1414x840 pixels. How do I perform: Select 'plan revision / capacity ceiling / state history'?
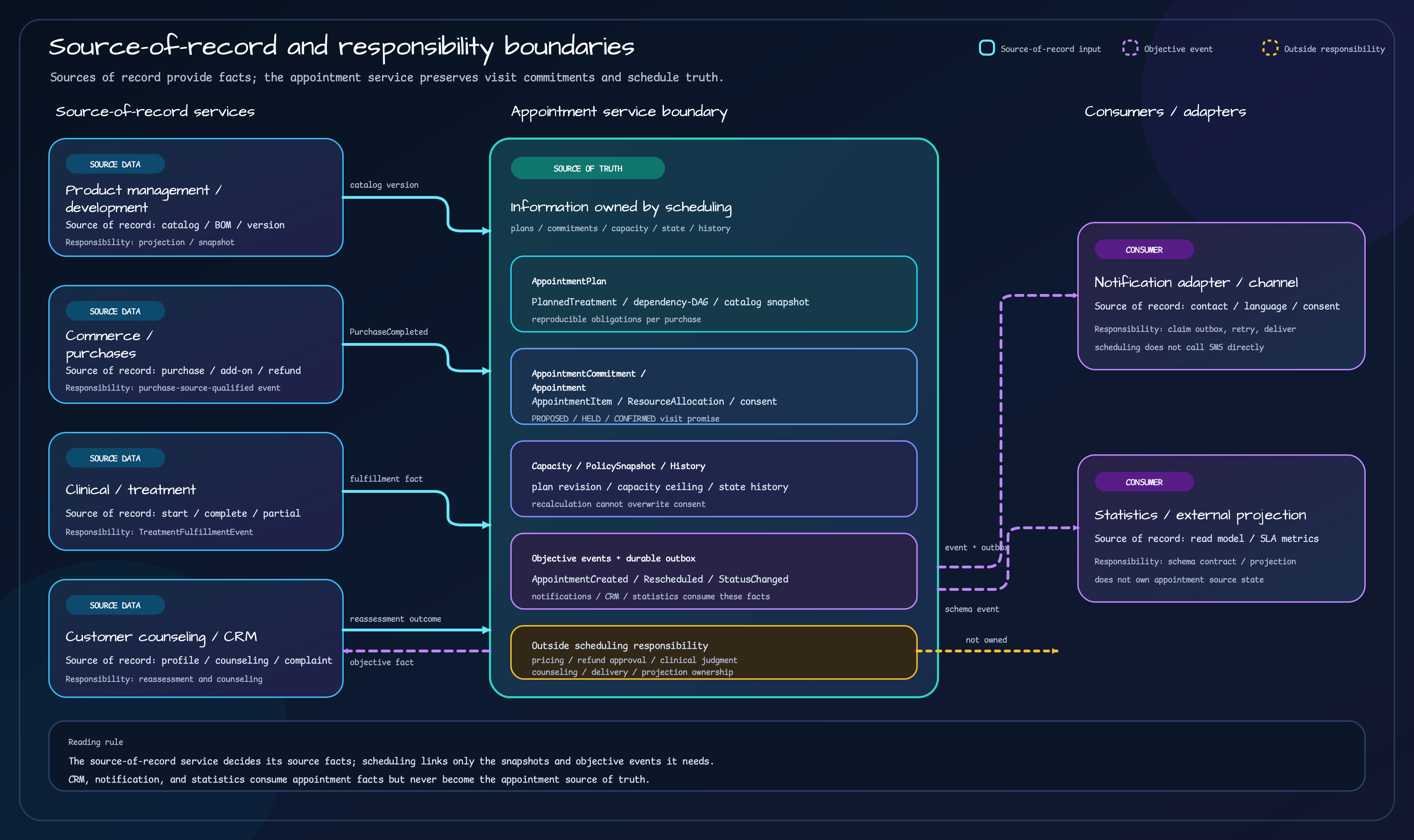[659, 487]
